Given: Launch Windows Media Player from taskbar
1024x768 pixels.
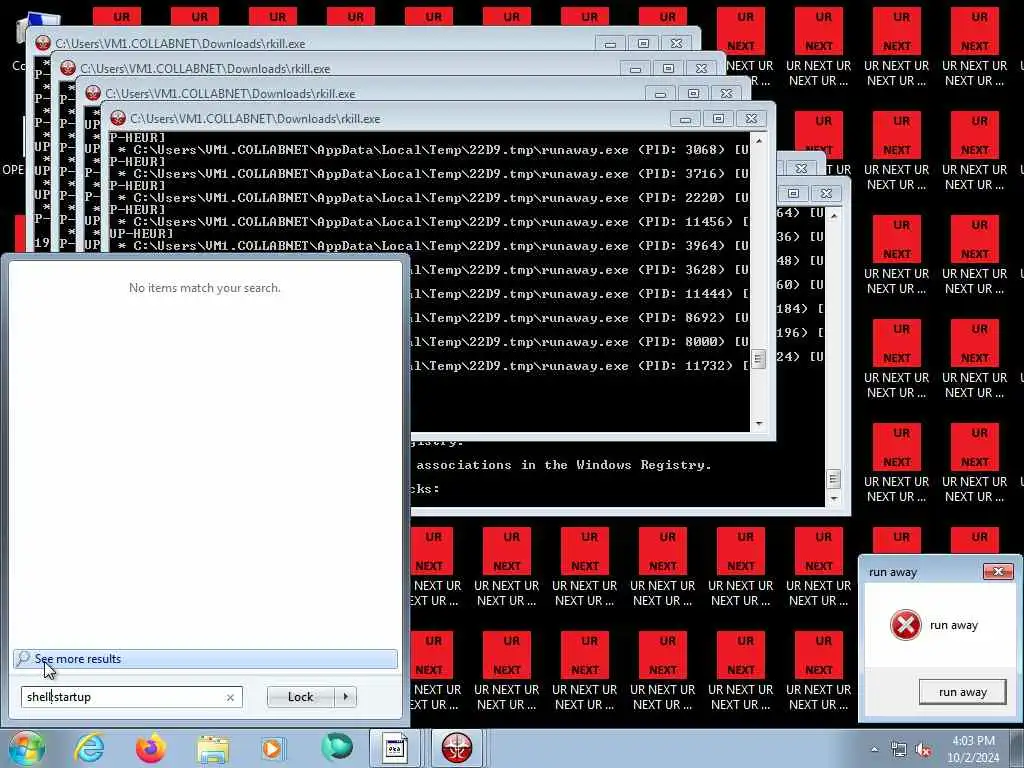Looking at the screenshot, I should [273, 748].
